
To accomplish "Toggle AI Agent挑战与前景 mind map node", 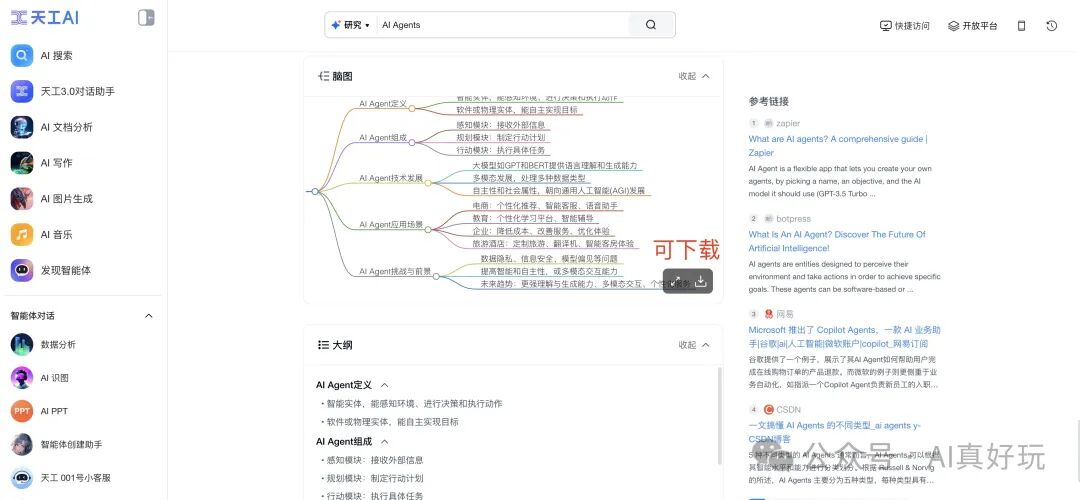I will coord(435,276).
